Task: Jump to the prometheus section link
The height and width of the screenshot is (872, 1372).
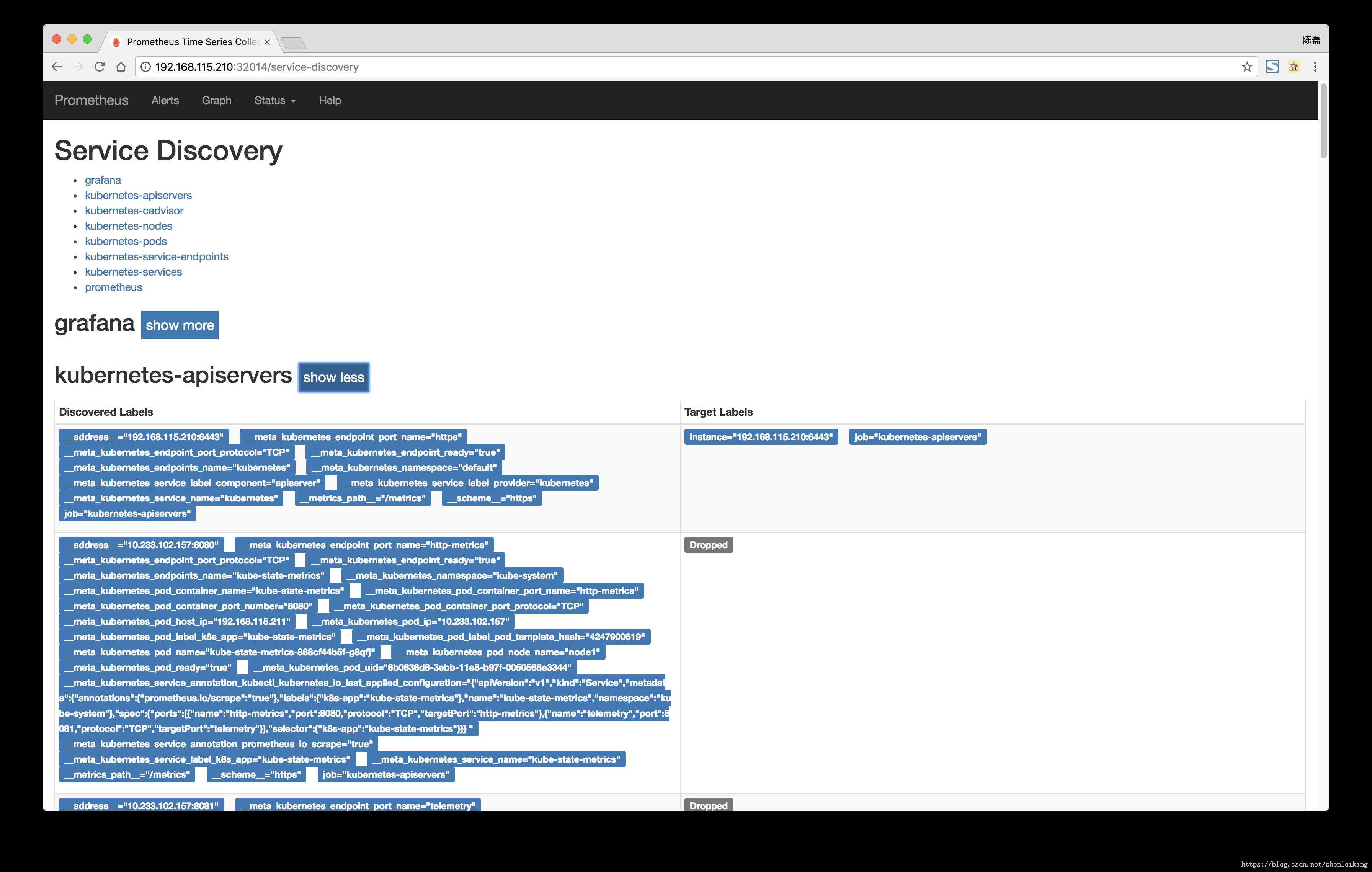Action: [113, 287]
